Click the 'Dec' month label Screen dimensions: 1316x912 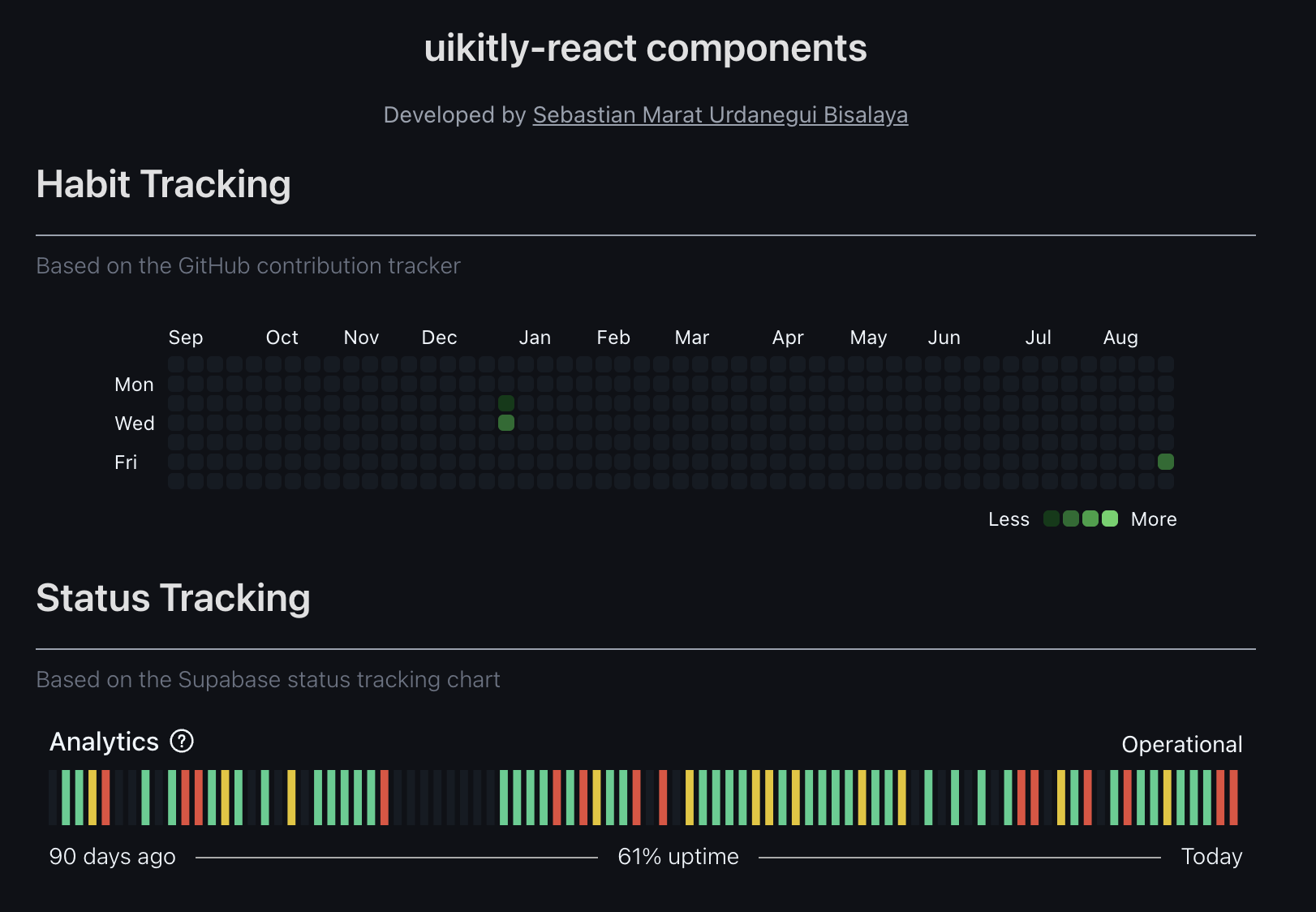click(440, 338)
